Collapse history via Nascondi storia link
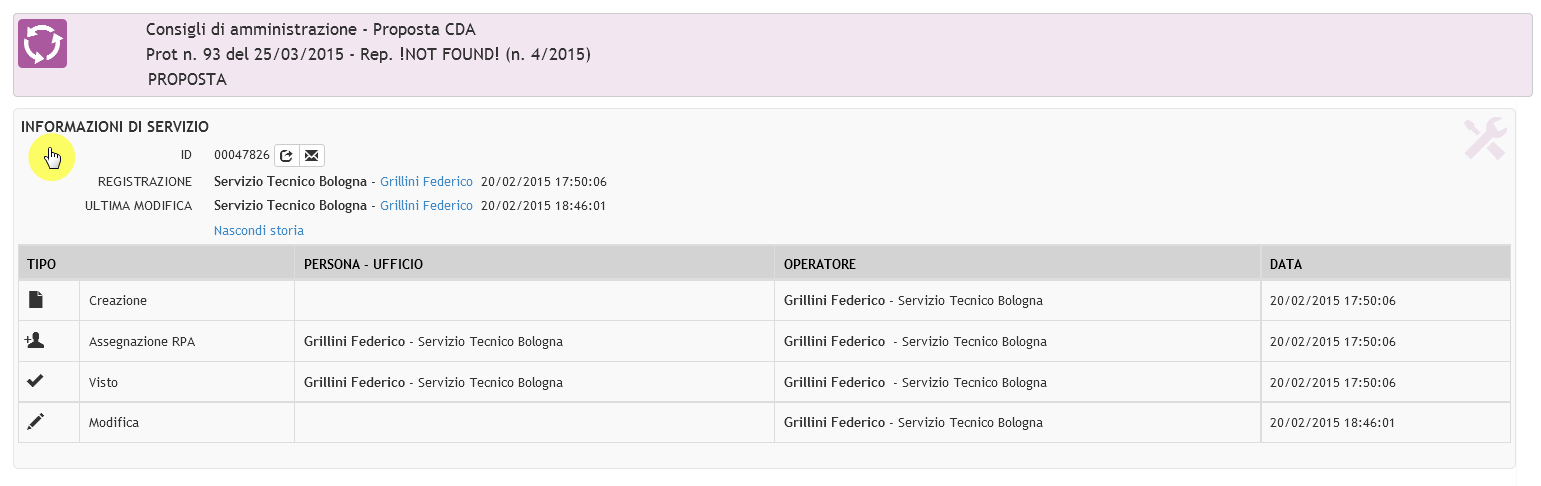The width and height of the screenshot is (1541, 486). [259, 230]
